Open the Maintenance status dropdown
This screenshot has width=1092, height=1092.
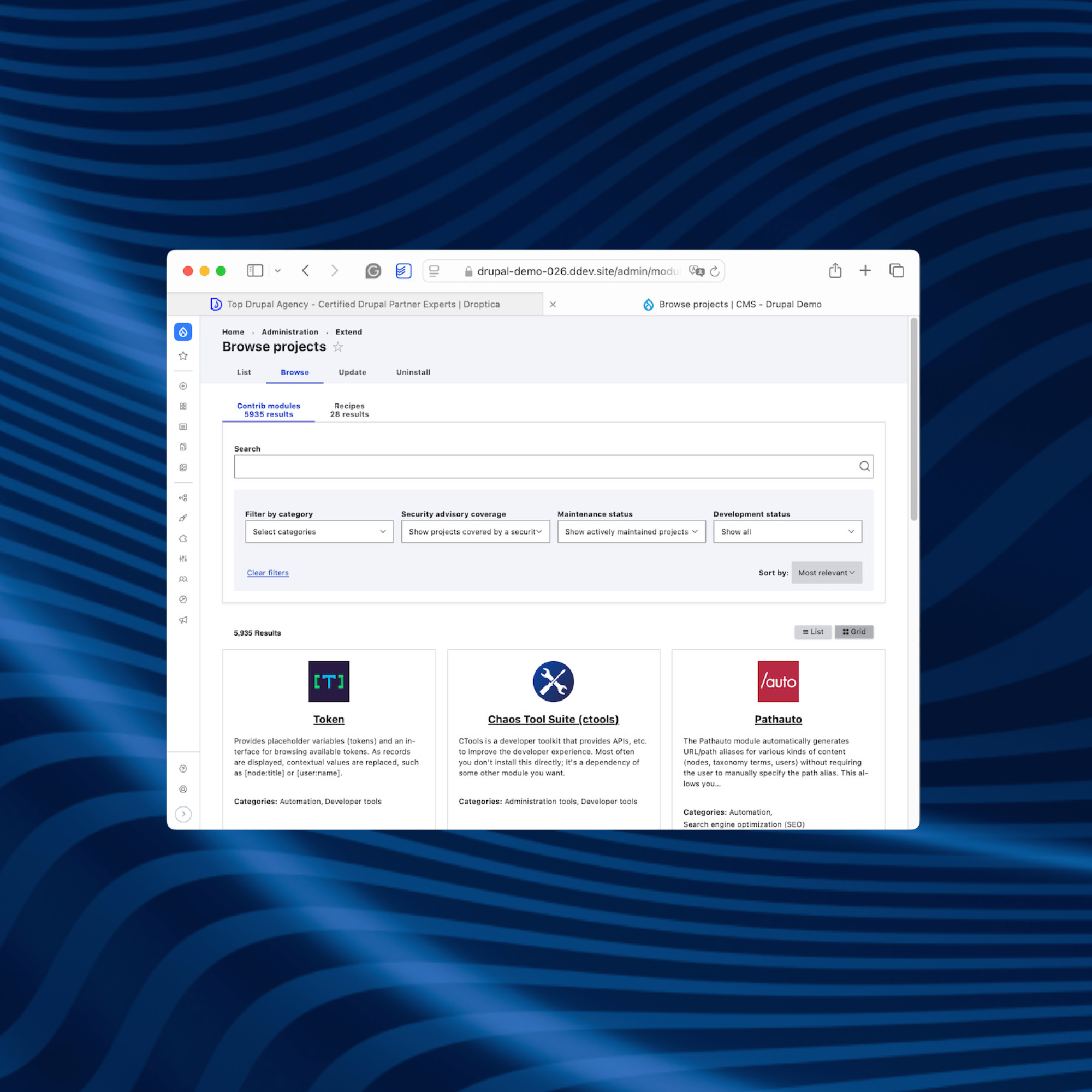[x=631, y=532]
